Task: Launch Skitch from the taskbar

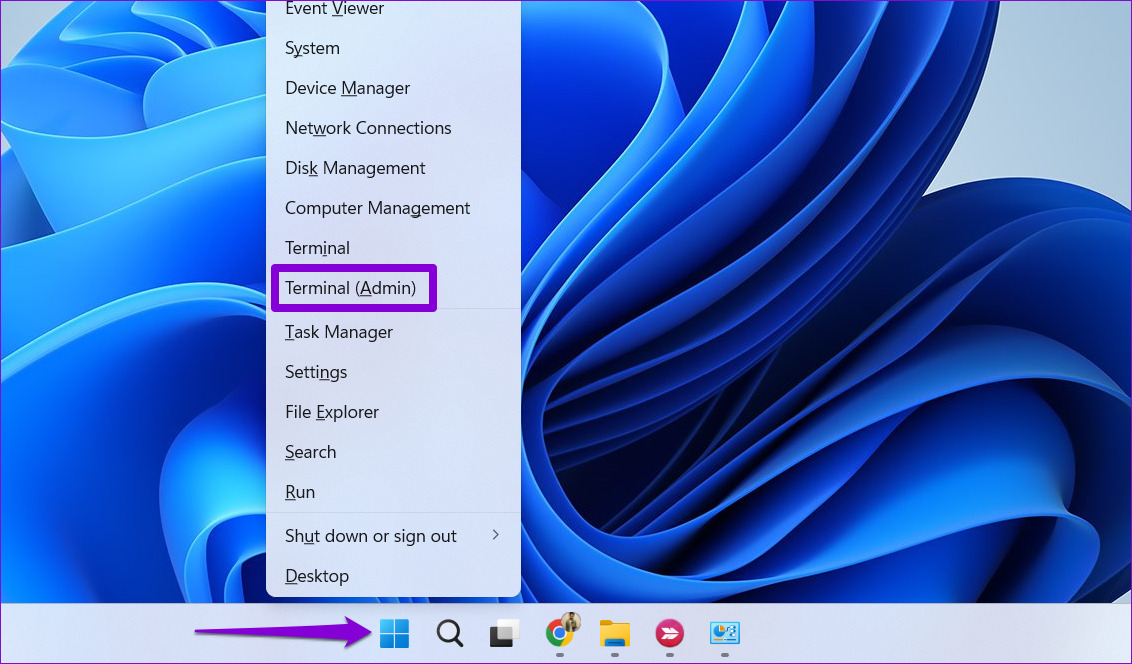Action: [669, 634]
